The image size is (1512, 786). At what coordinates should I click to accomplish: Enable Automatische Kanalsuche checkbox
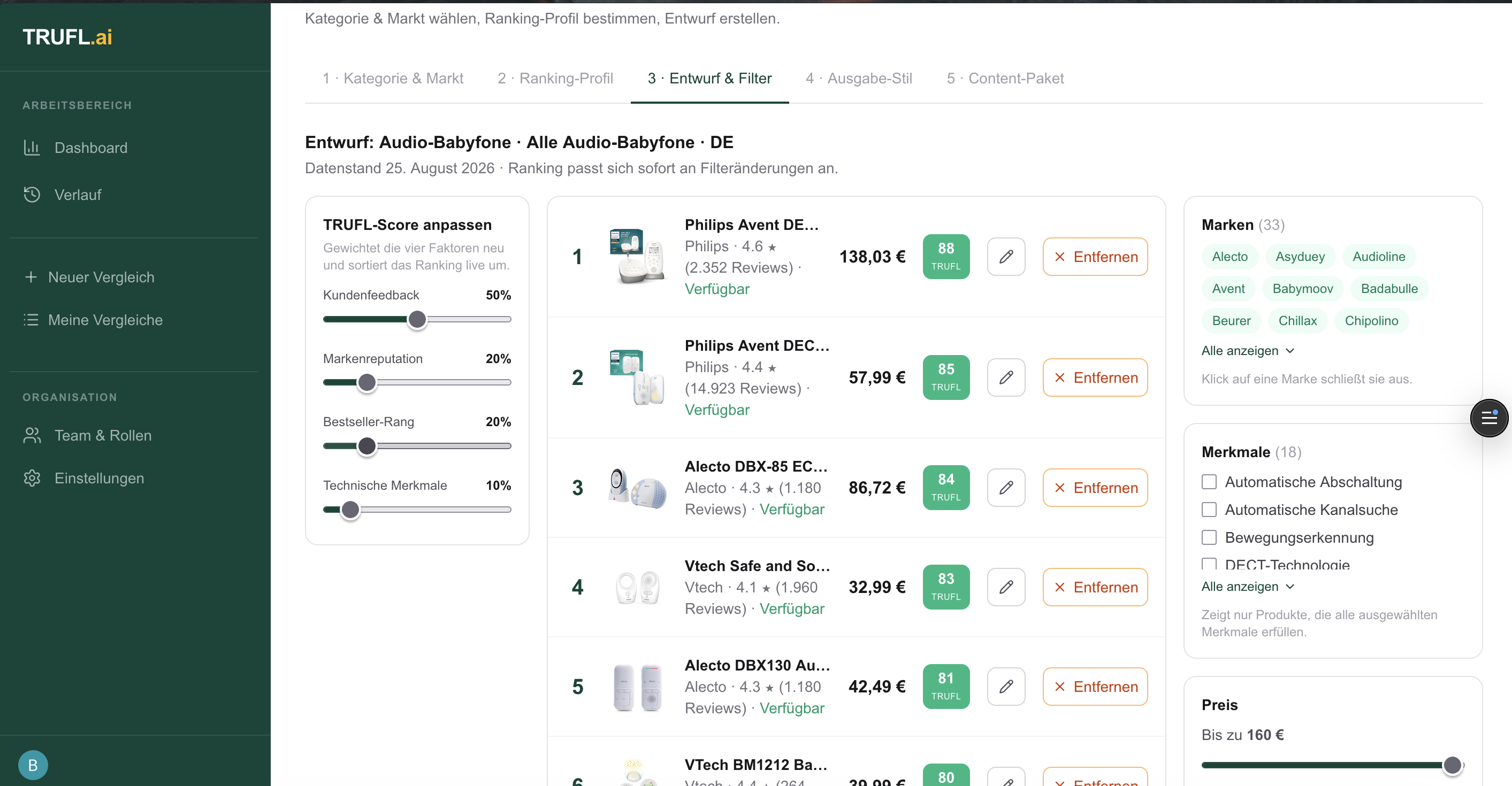click(1209, 509)
